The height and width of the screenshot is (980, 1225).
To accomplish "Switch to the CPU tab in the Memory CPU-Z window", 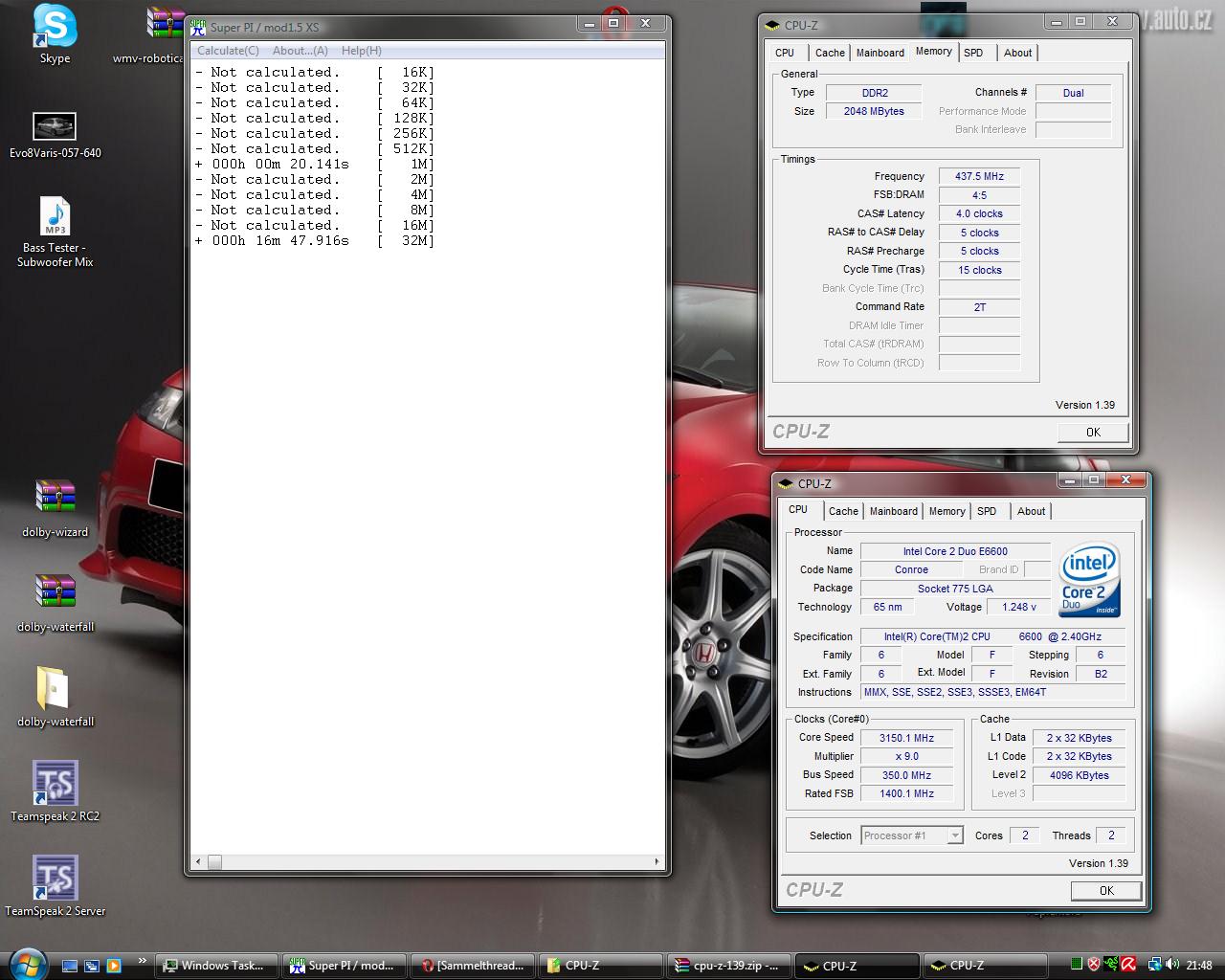I will pyautogui.click(x=785, y=53).
